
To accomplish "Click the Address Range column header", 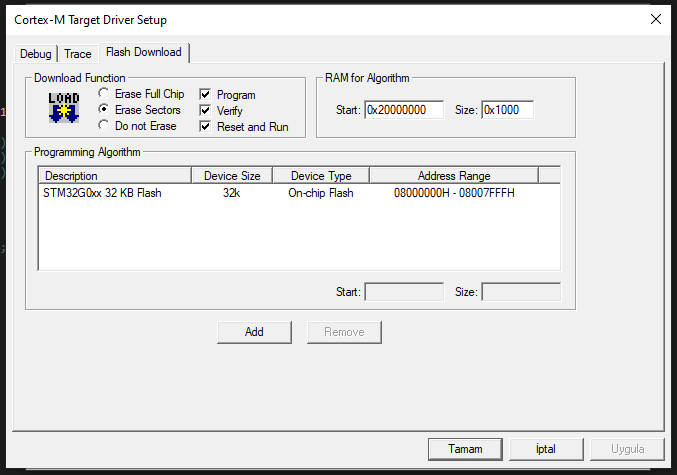I will [x=454, y=176].
